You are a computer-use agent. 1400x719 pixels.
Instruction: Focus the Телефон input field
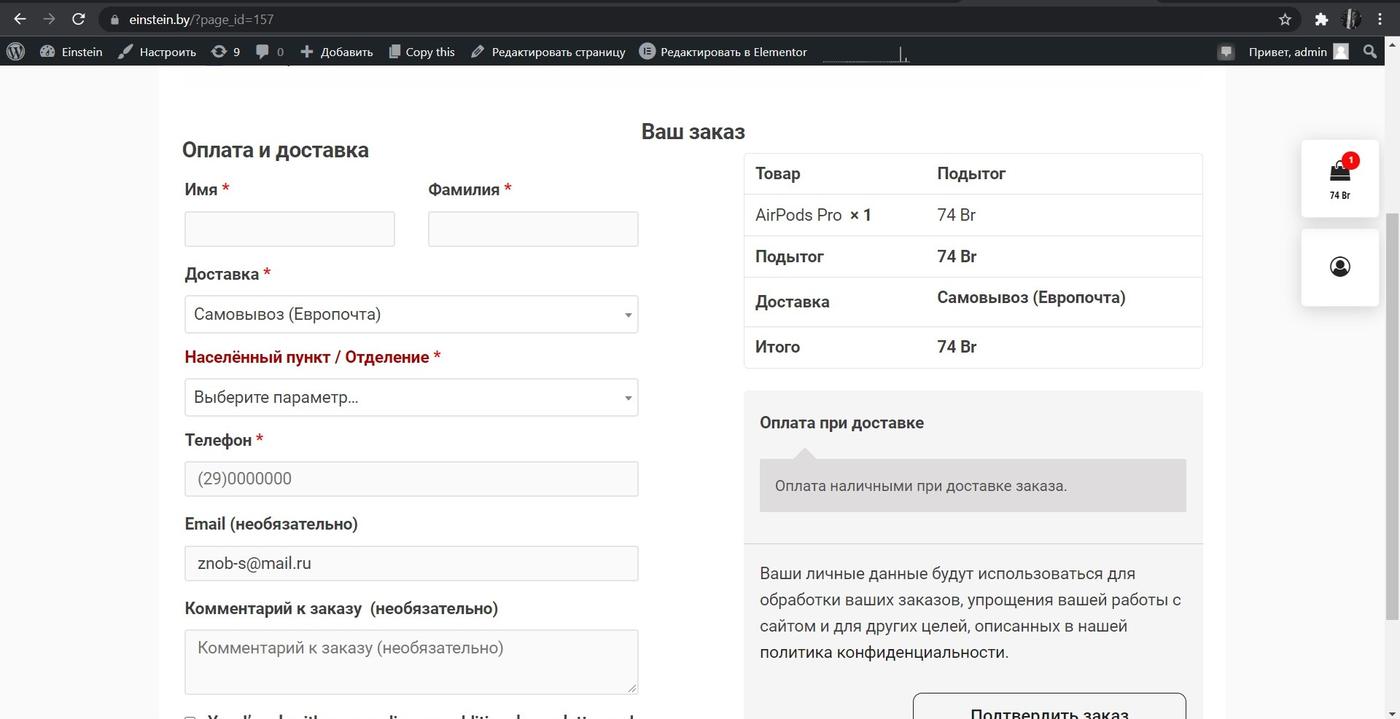[411, 479]
